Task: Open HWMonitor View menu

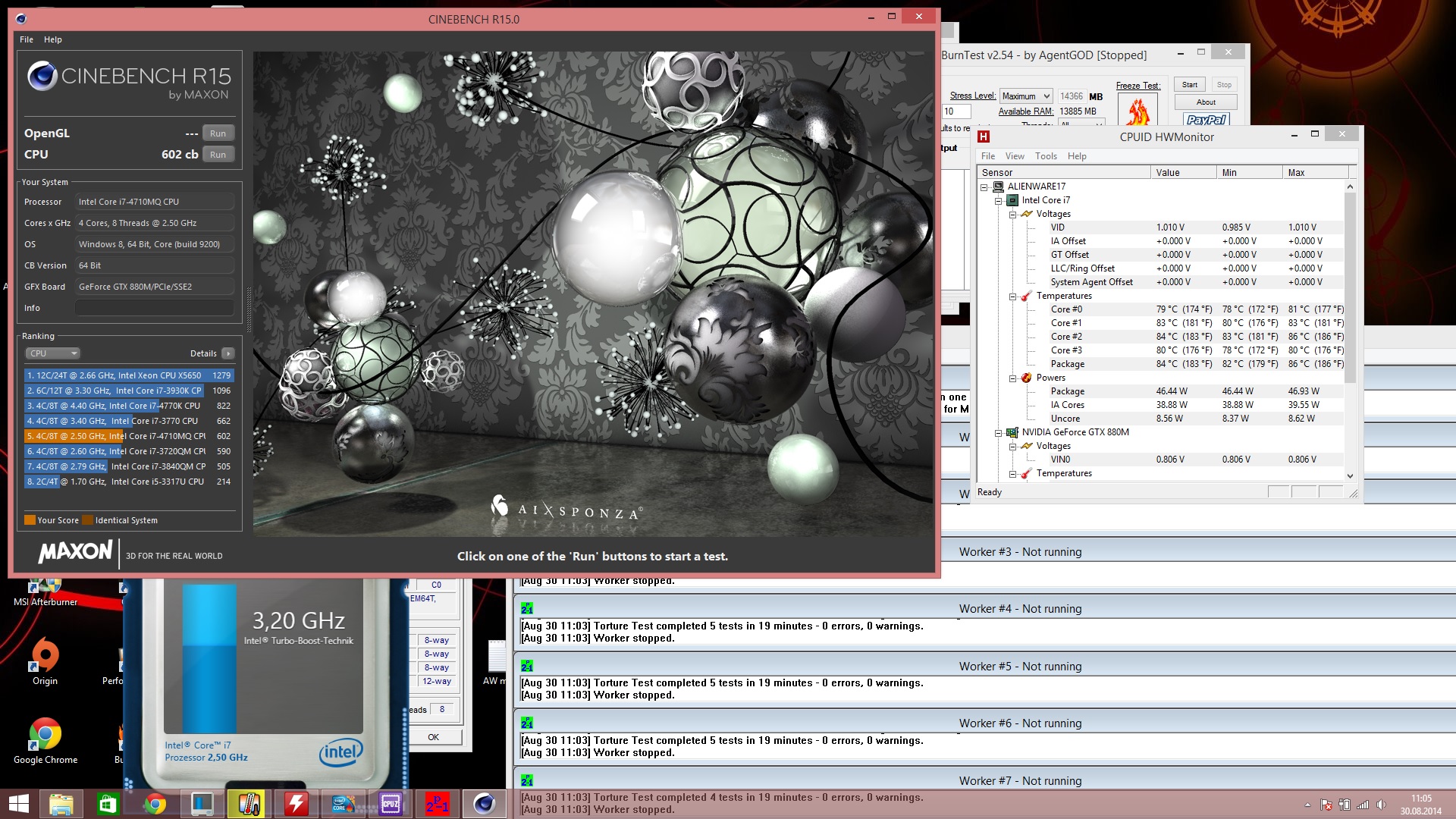Action: pyautogui.click(x=1015, y=156)
